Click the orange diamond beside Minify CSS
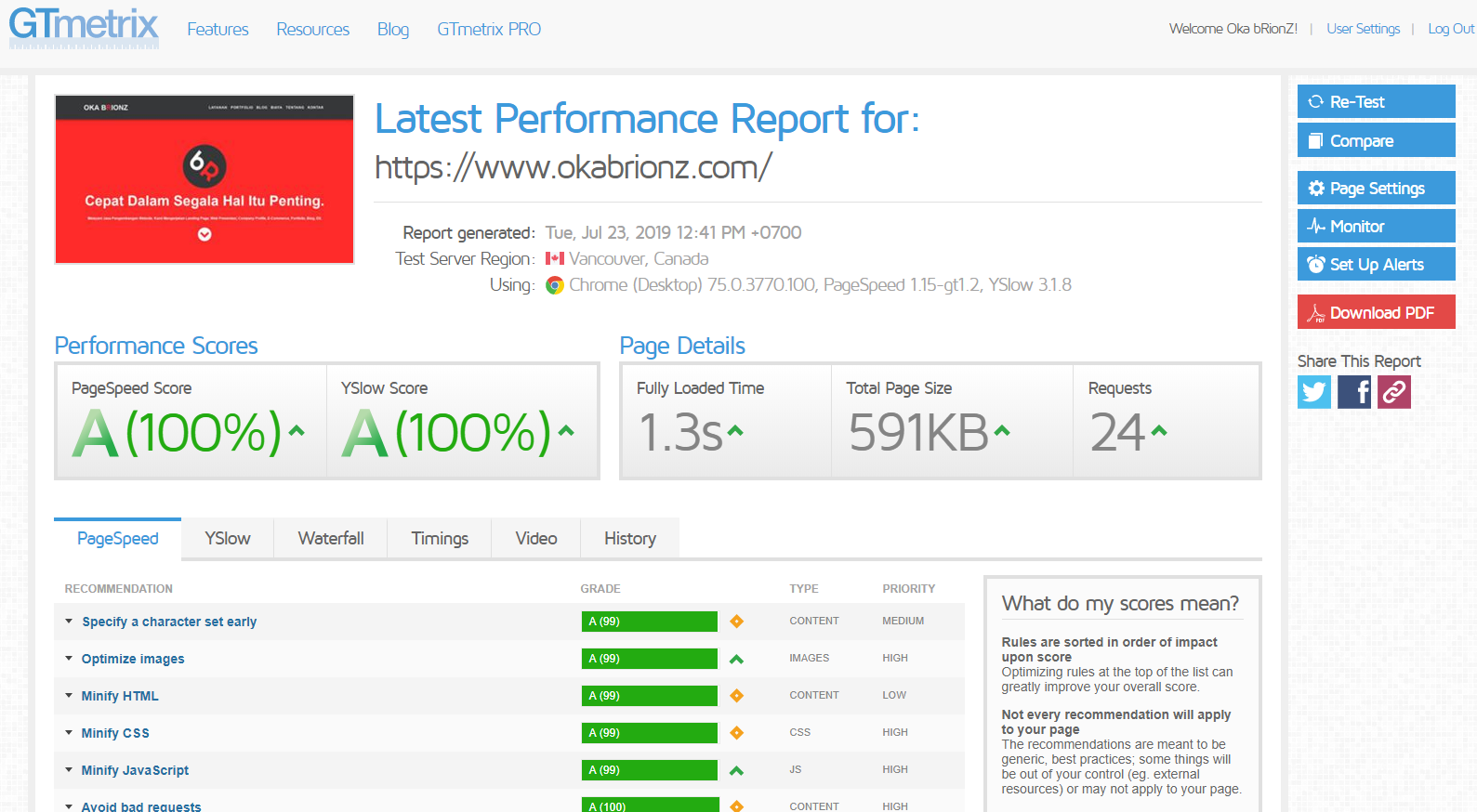Image resolution: width=1477 pixels, height=812 pixels. tap(736, 733)
